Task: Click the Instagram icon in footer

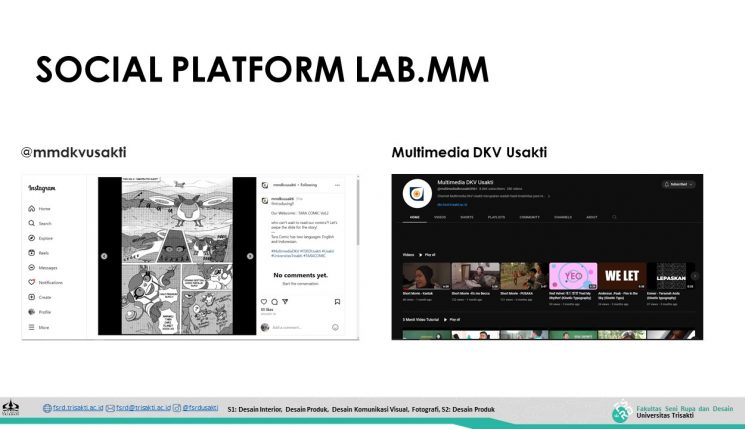Action: click(177, 408)
